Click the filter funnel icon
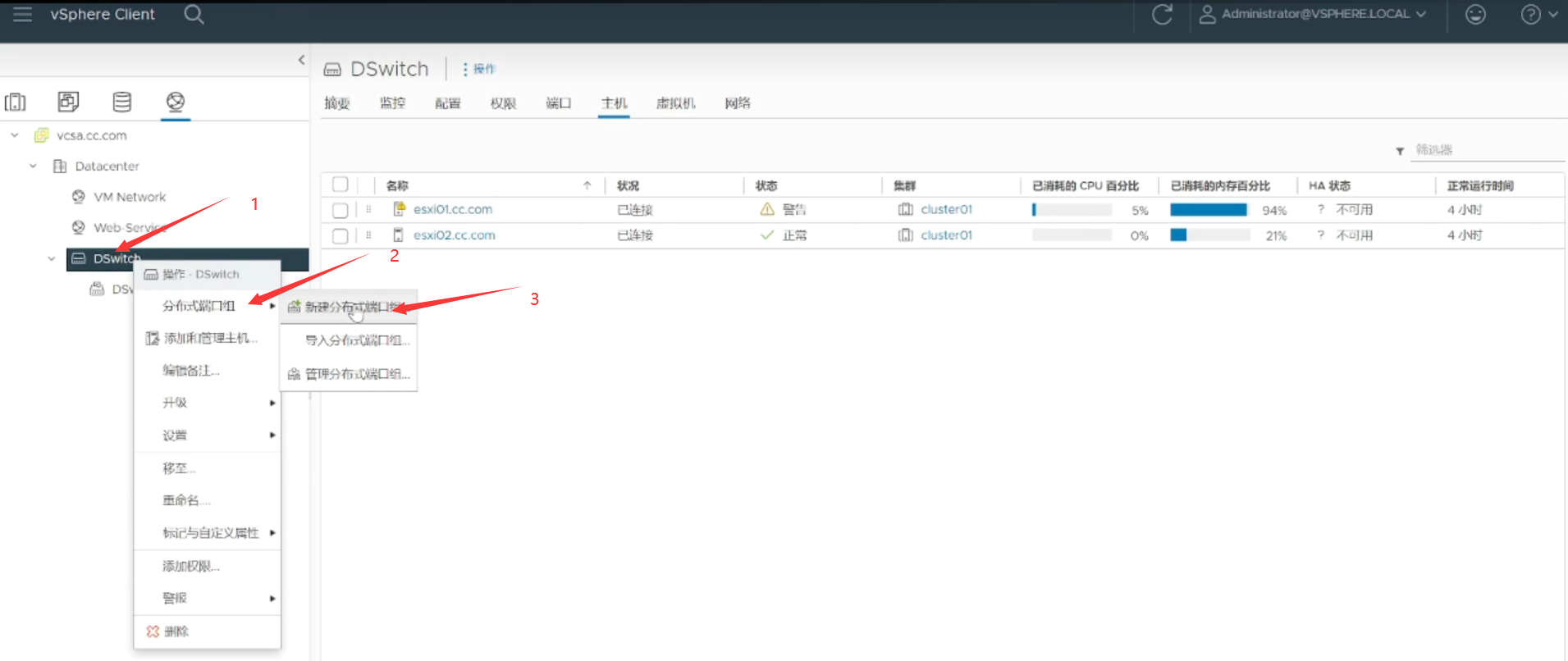Image resolution: width=1568 pixels, height=661 pixels. (x=1400, y=151)
